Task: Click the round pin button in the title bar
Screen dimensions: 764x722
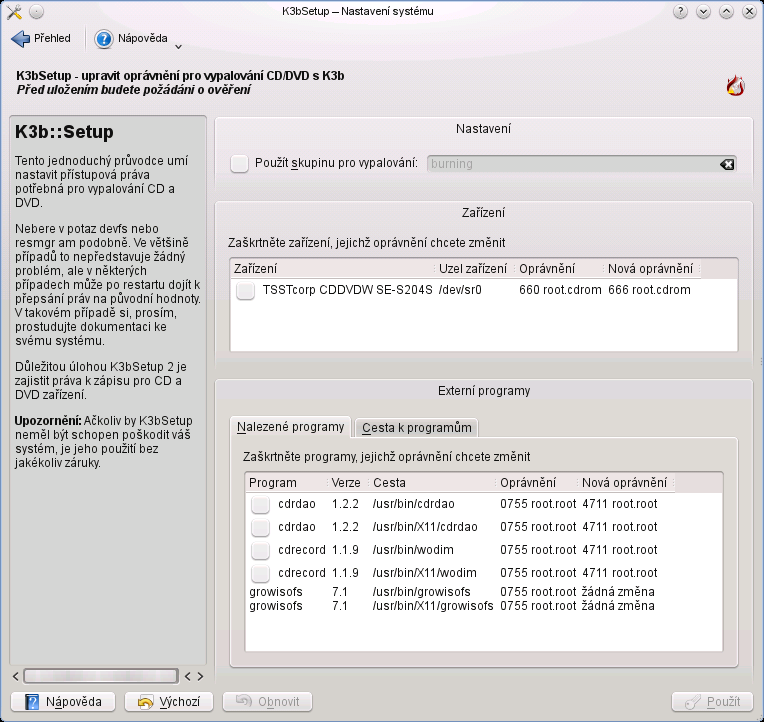Action: point(37,11)
